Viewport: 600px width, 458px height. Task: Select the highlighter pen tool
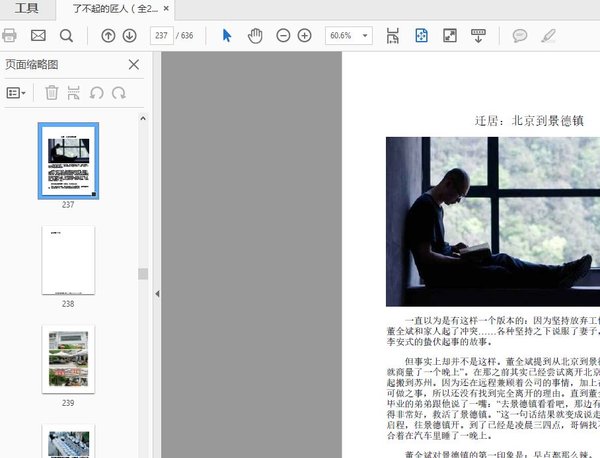[x=548, y=36]
